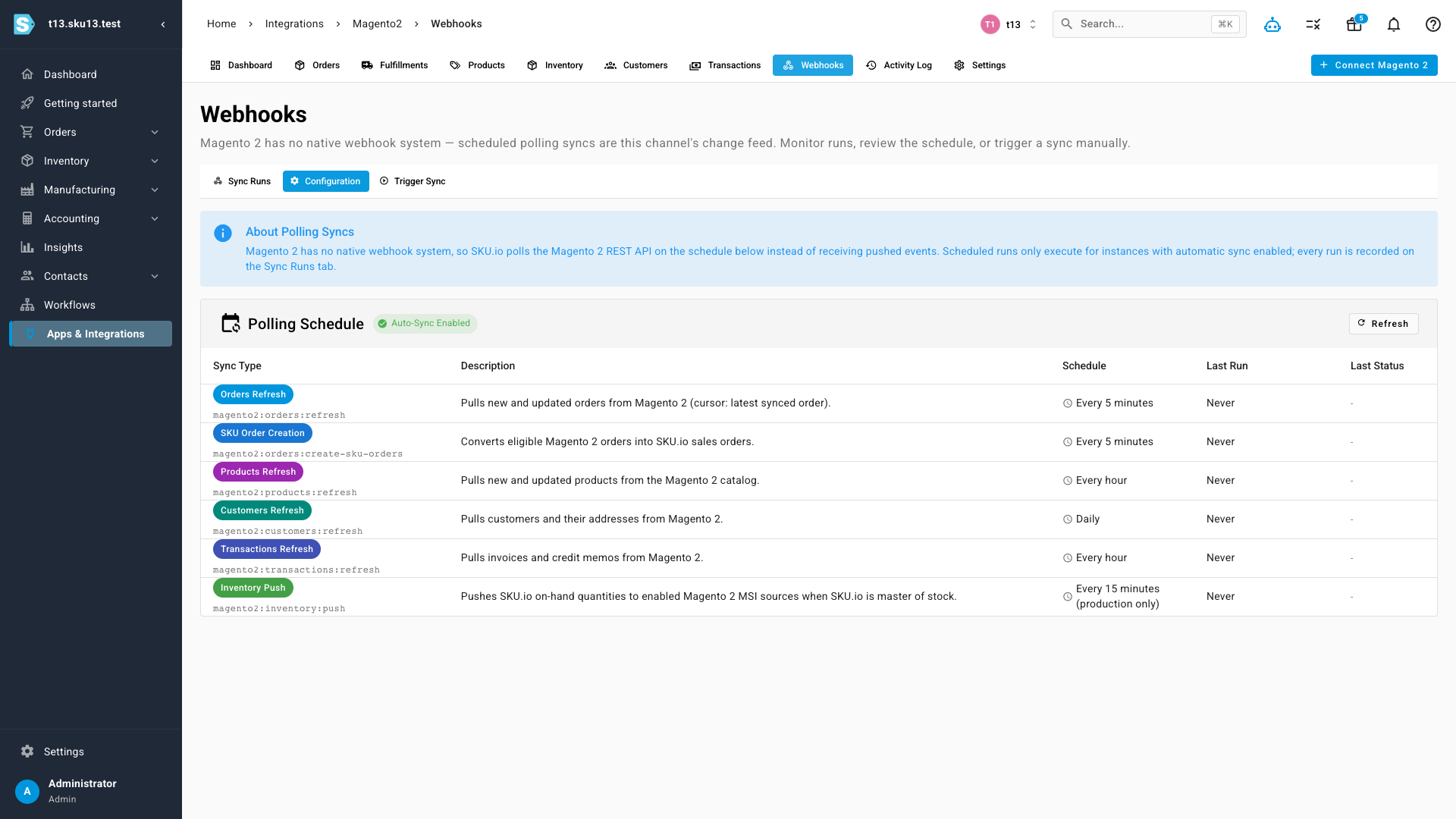Click the Workflows diagram icon
Viewport: 1456px width, 819px height.
(x=27, y=305)
